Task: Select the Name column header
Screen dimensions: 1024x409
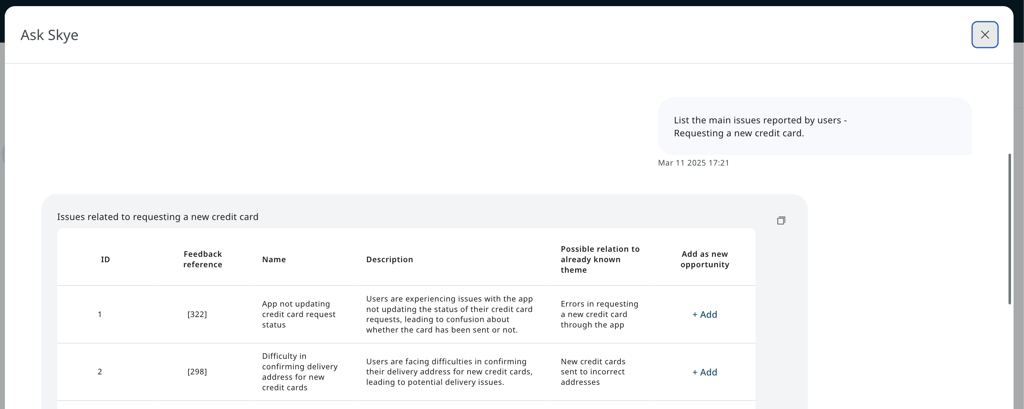Action: click(x=274, y=259)
